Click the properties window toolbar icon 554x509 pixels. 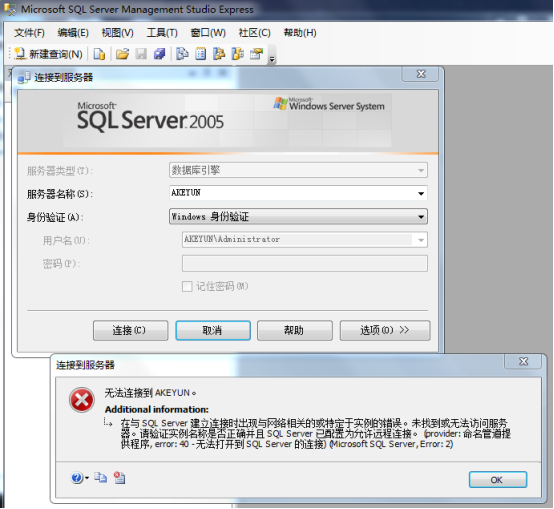click(256, 54)
